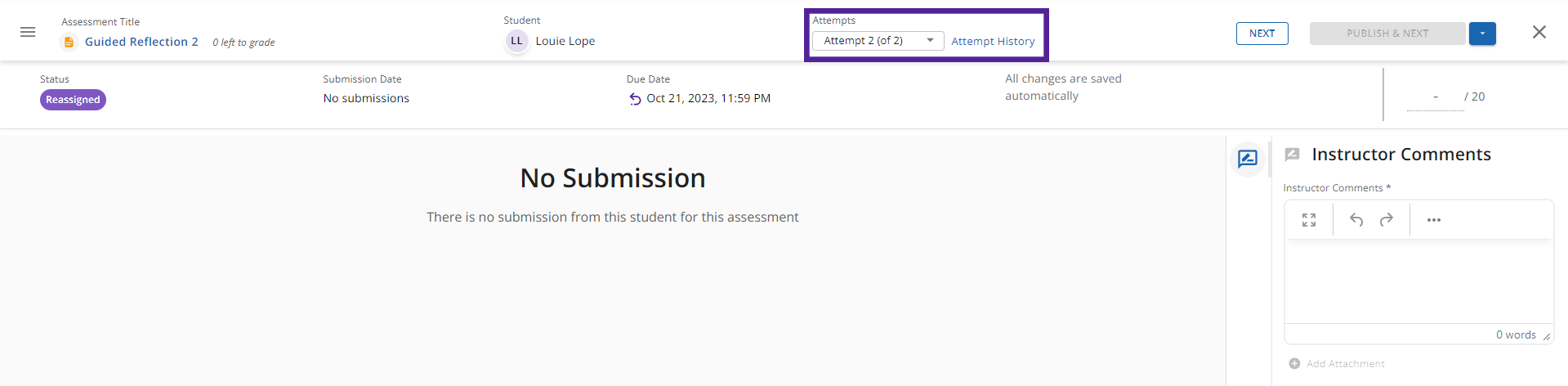Open the instructor comments panel icon
The image size is (1568, 386).
coord(1248,159)
